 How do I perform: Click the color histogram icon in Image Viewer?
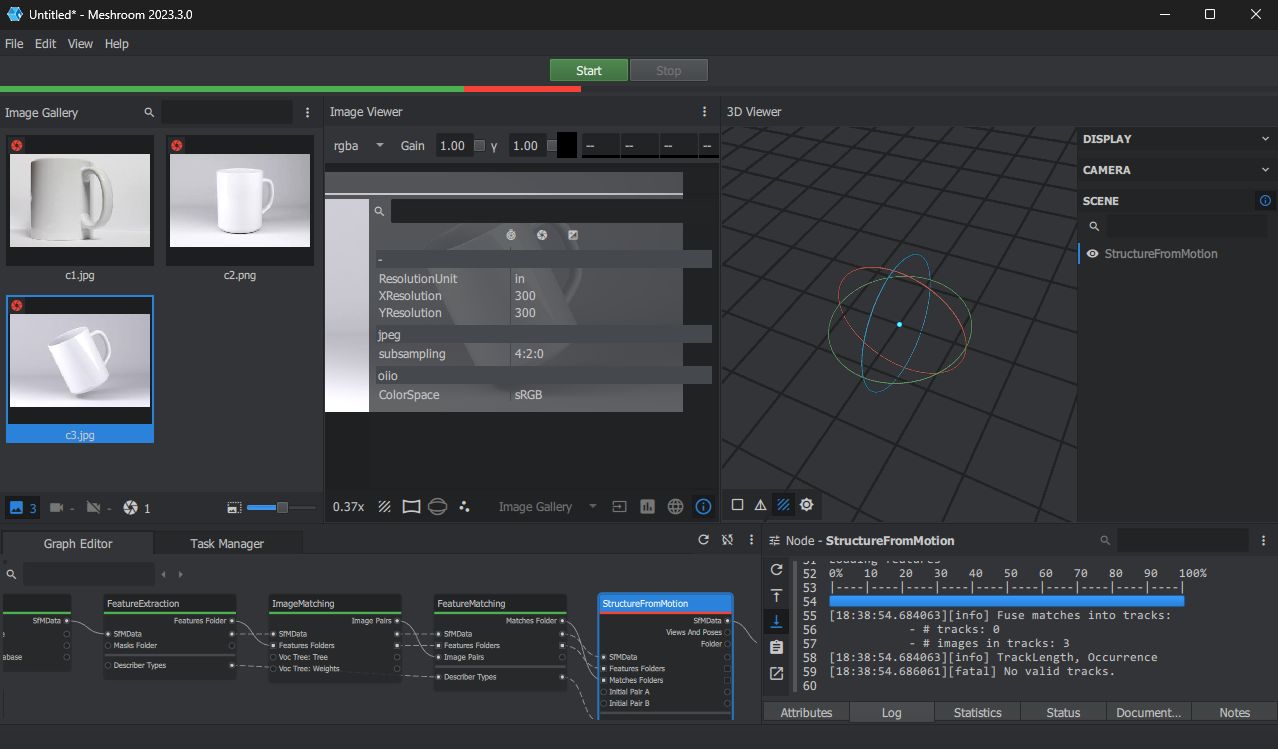click(x=647, y=507)
